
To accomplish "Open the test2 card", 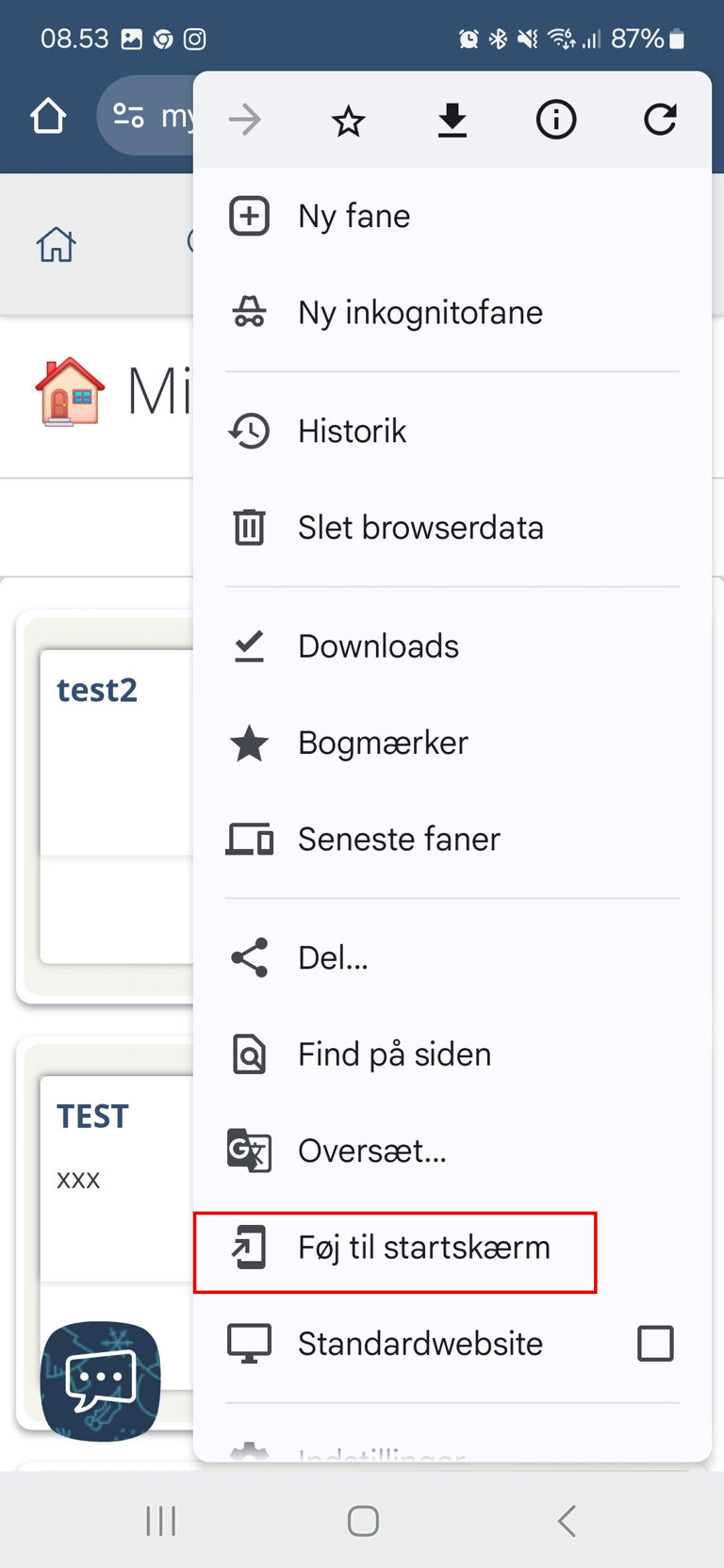I will click(x=116, y=806).
